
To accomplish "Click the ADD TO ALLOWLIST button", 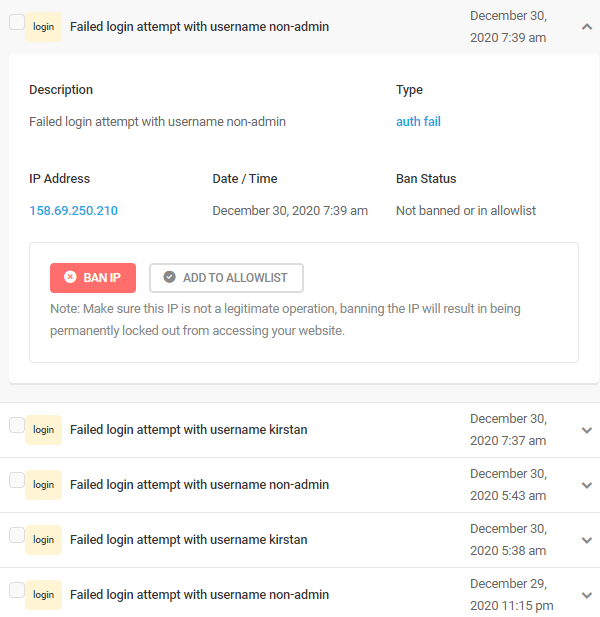I will point(226,278).
